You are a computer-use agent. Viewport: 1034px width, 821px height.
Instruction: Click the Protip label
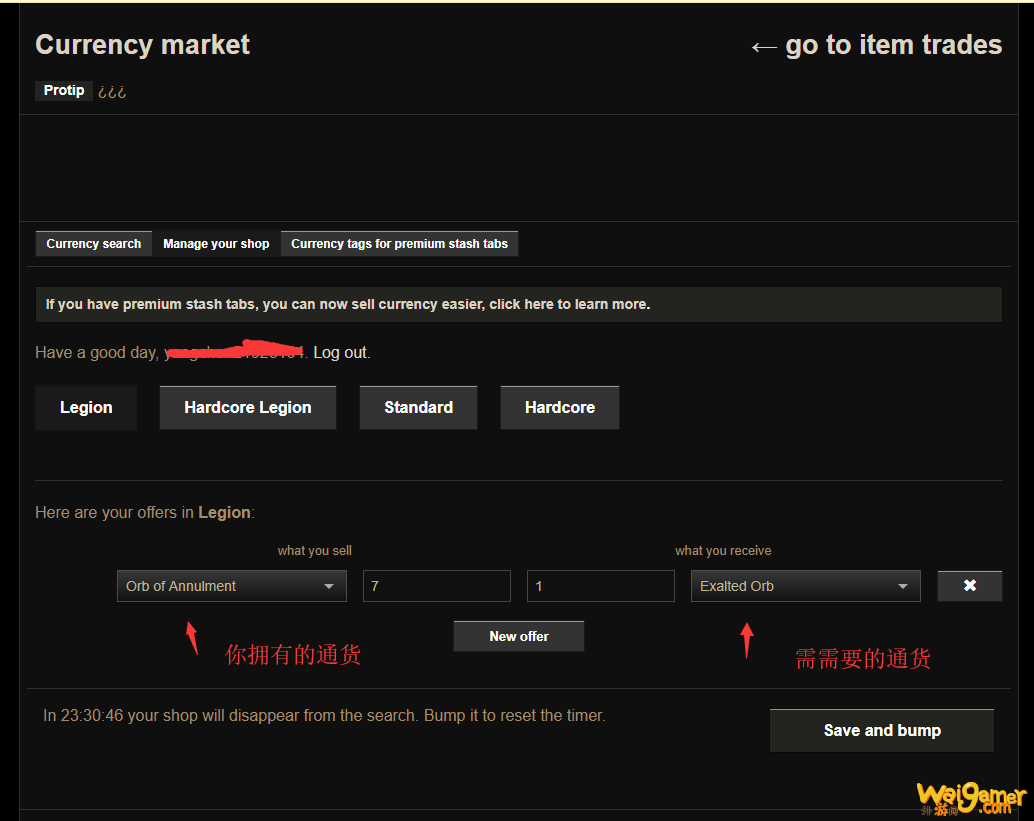pyautogui.click(x=64, y=90)
